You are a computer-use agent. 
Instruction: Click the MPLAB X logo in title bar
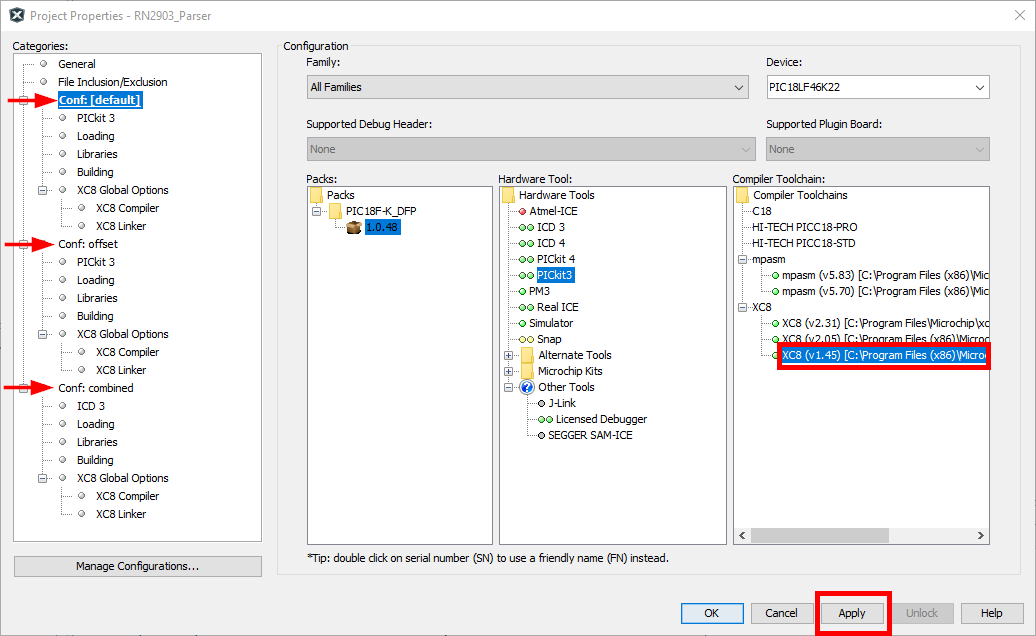click(x=17, y=15)
